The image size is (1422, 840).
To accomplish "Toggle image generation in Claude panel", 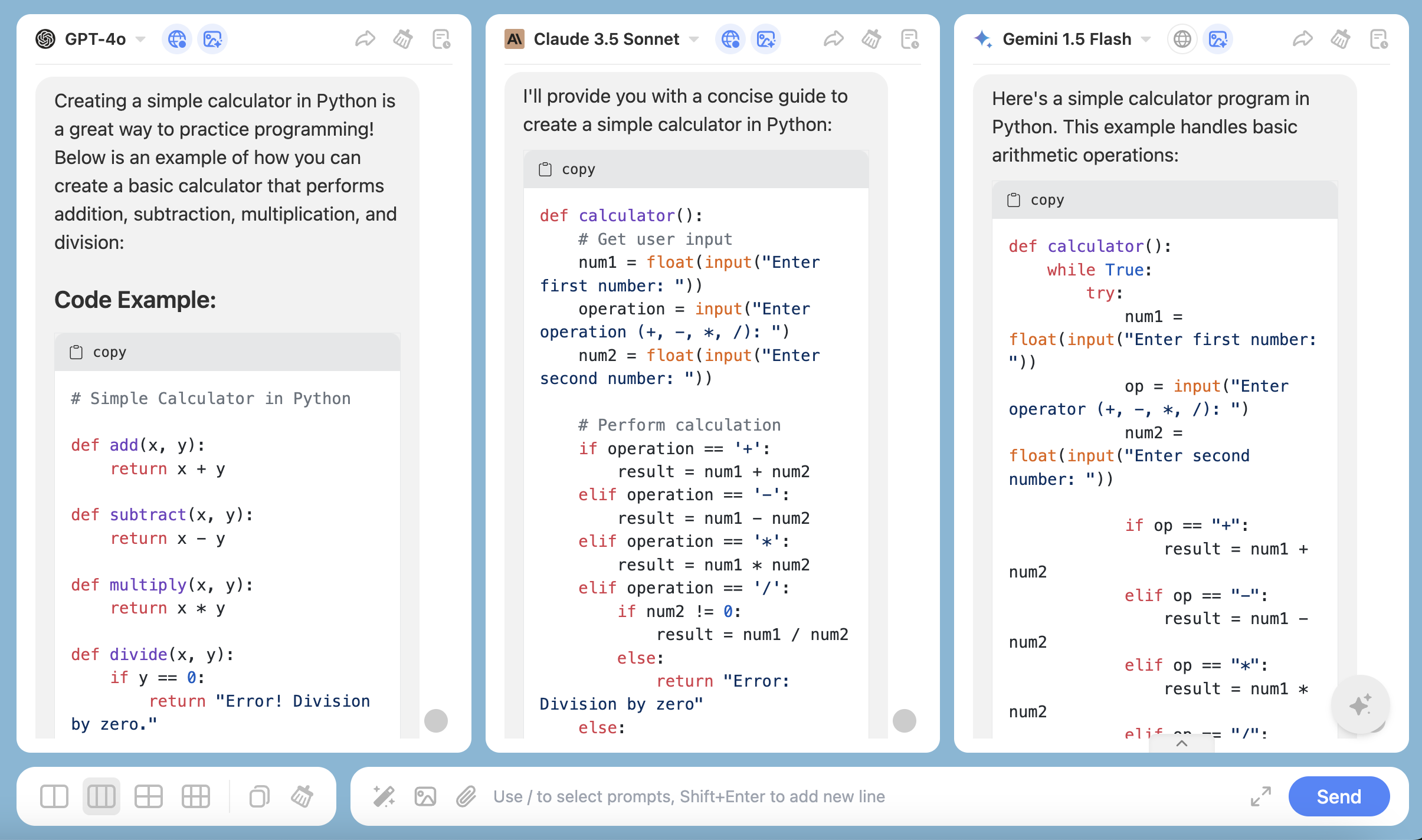I will [x=766, y=40].
